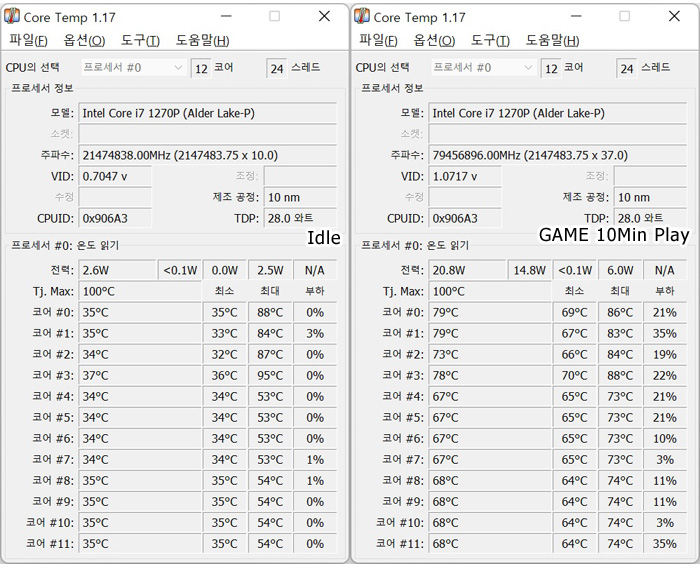
Task: Click Tj. Max 100°C in left window
Action: [x=140, y=292]
